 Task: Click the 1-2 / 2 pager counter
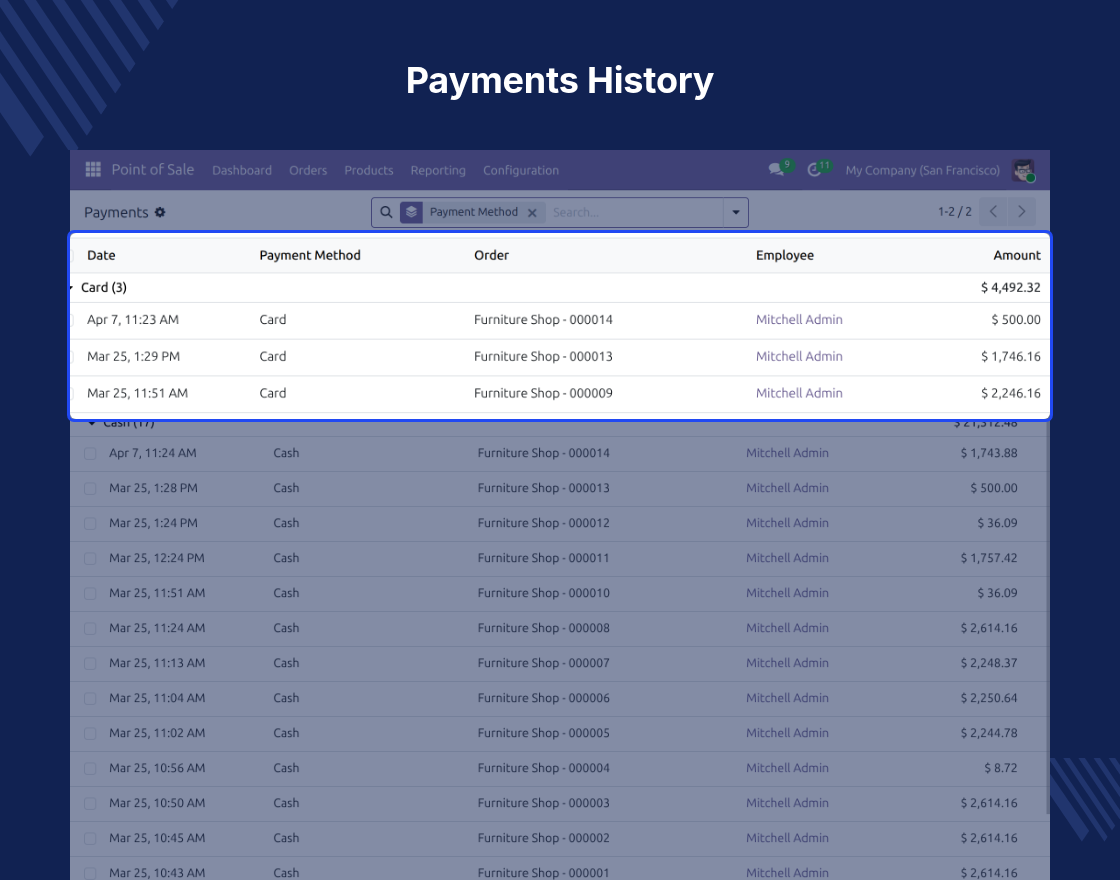click(x=955, y=211)
